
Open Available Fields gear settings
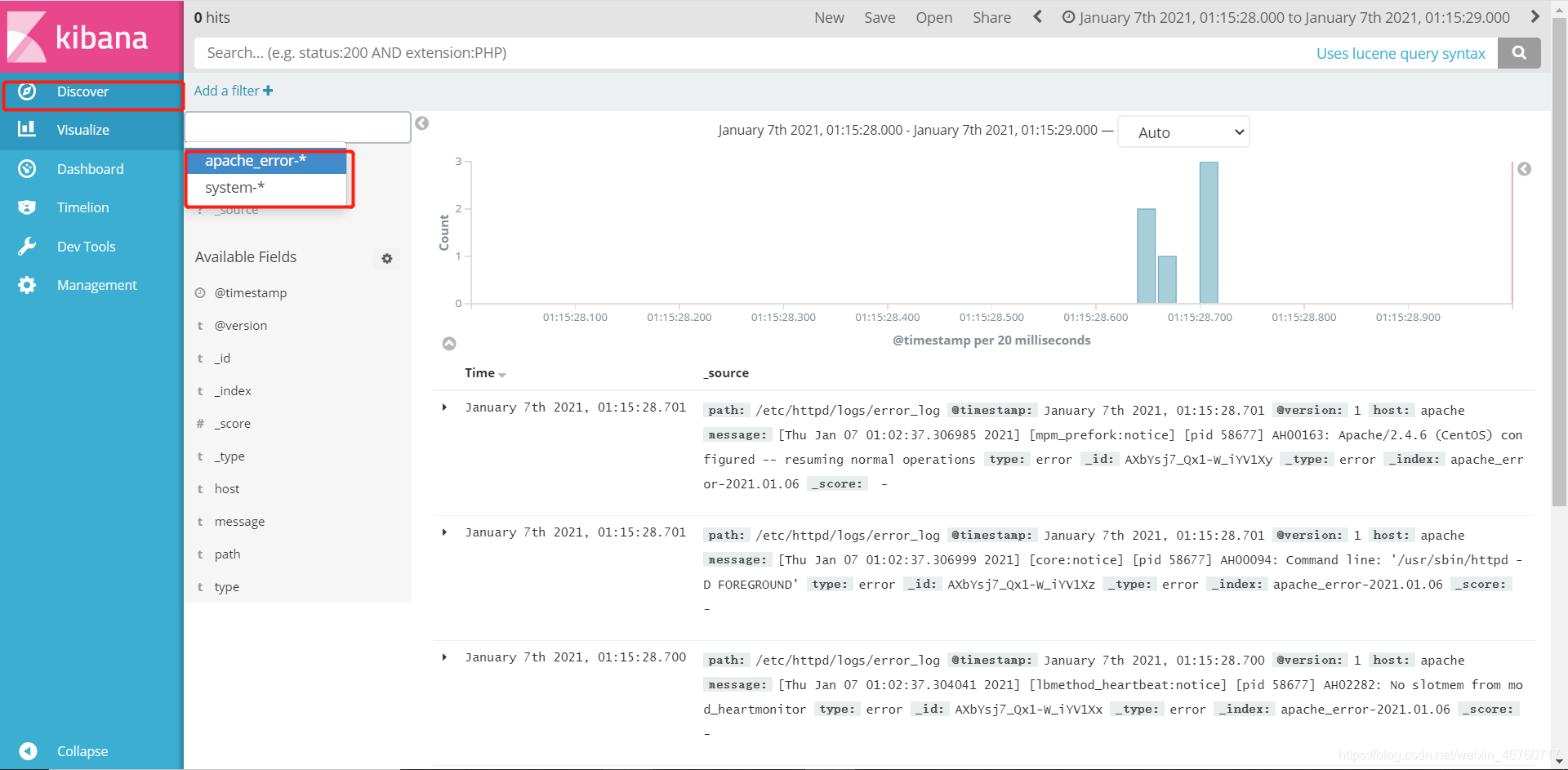pyautogui.click(x=387, y=258)
